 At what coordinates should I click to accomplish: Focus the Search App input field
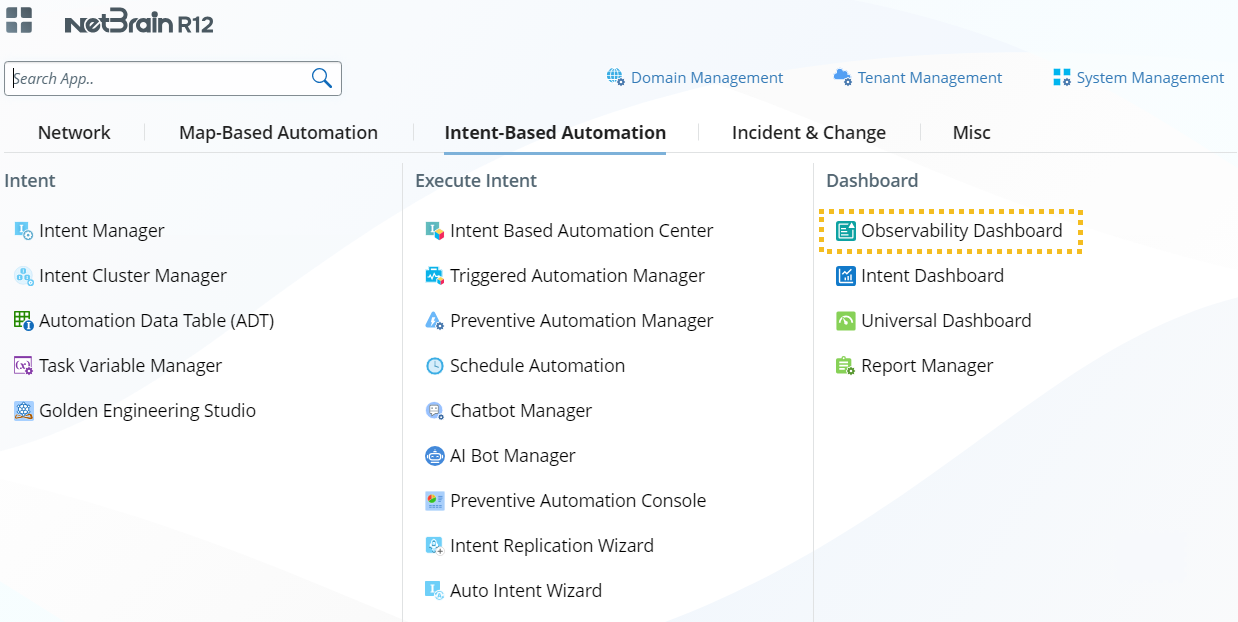pos(173,79)
